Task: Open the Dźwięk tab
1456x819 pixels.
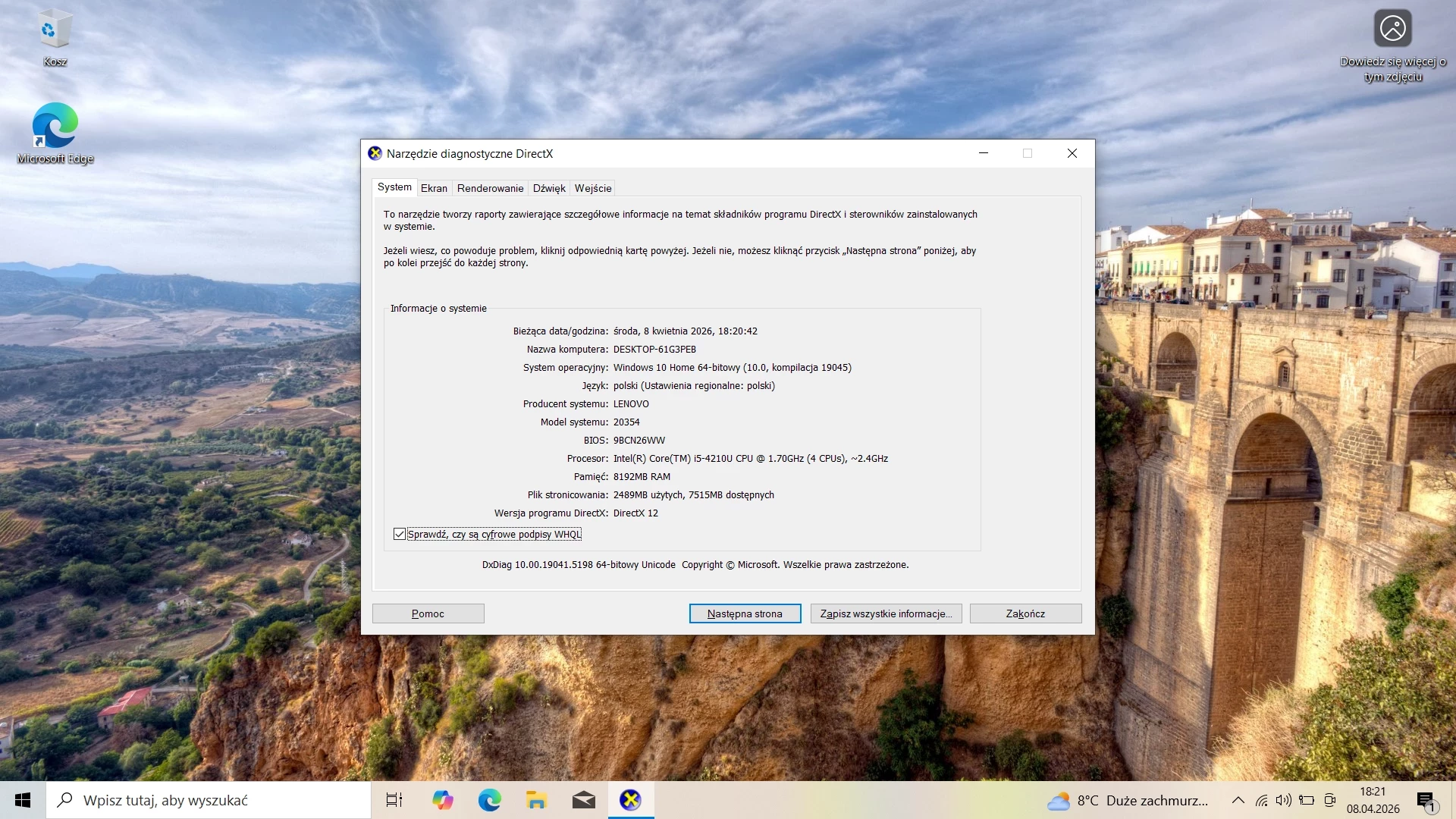Action: (x=548, y=188)
